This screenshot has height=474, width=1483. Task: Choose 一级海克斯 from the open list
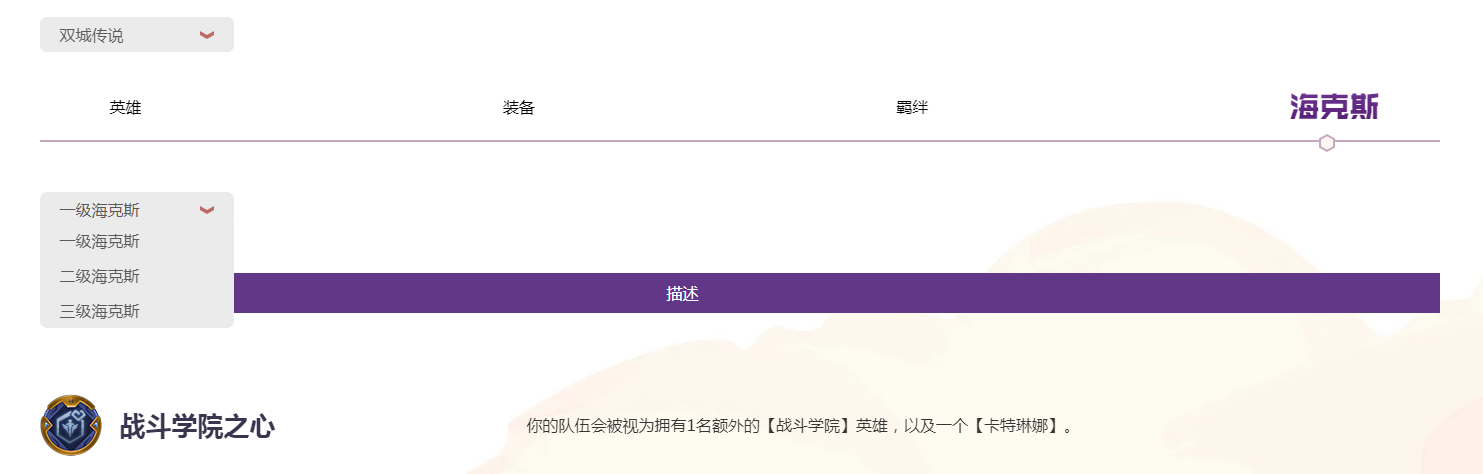tap(100, 242)
